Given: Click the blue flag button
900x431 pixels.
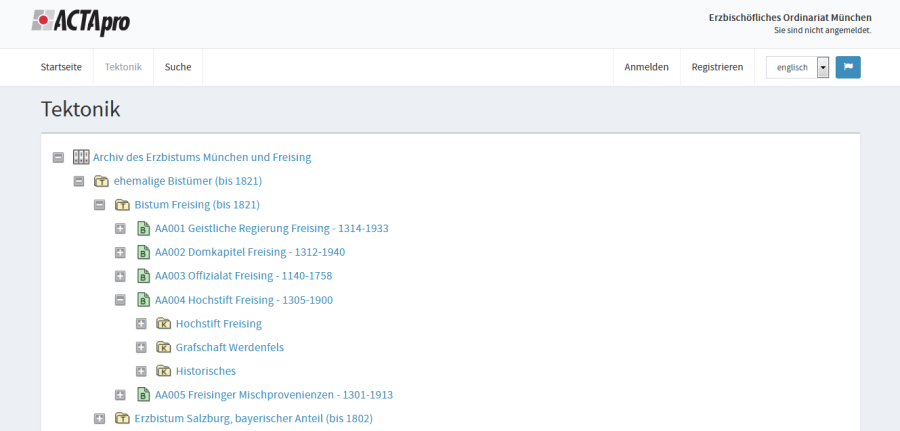Looking at the screenshot, I should [848, 67].
